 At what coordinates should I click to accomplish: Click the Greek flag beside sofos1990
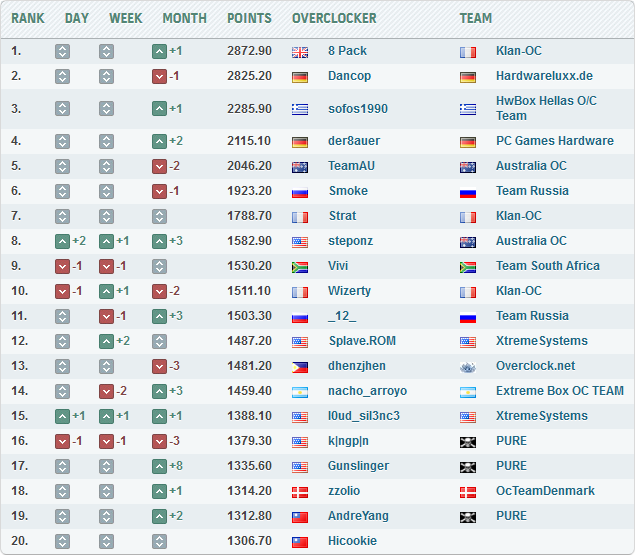(x=300, y=109)
